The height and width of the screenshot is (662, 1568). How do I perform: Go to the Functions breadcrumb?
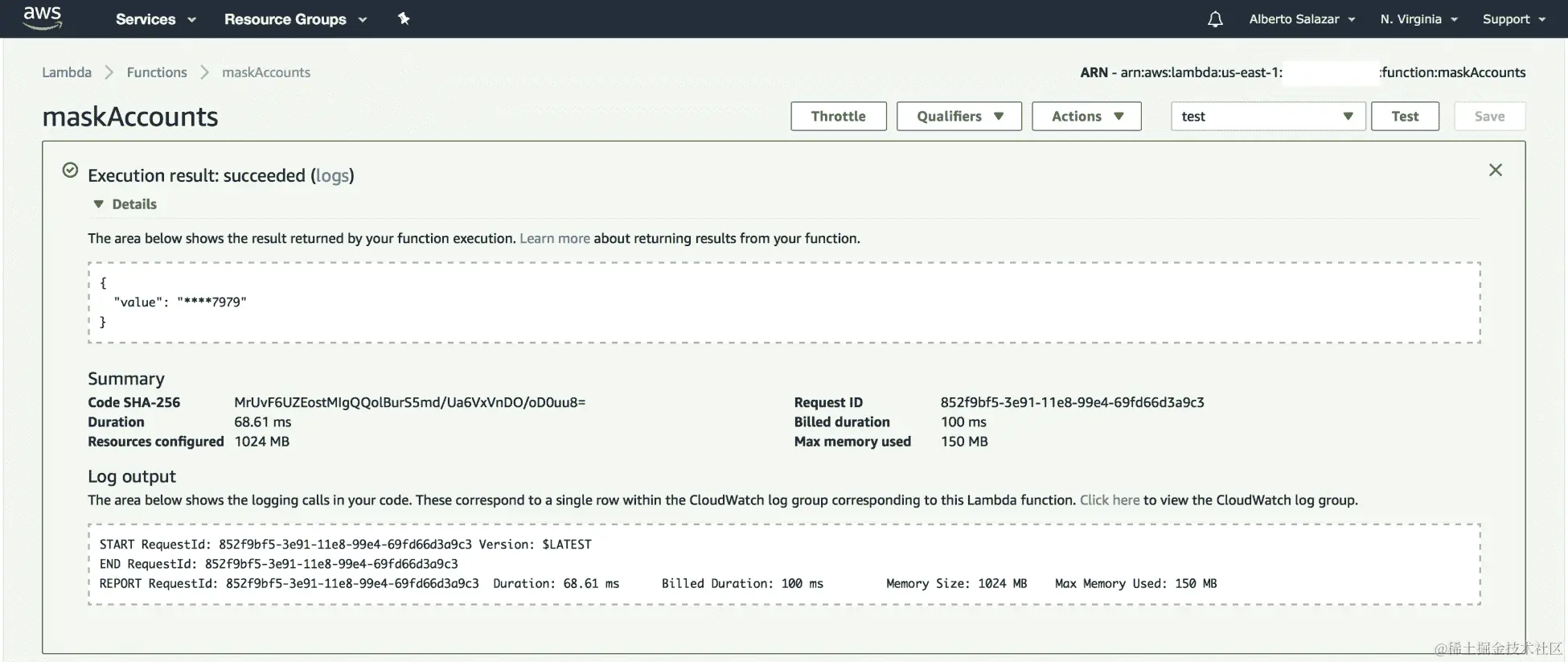[157, 72]
